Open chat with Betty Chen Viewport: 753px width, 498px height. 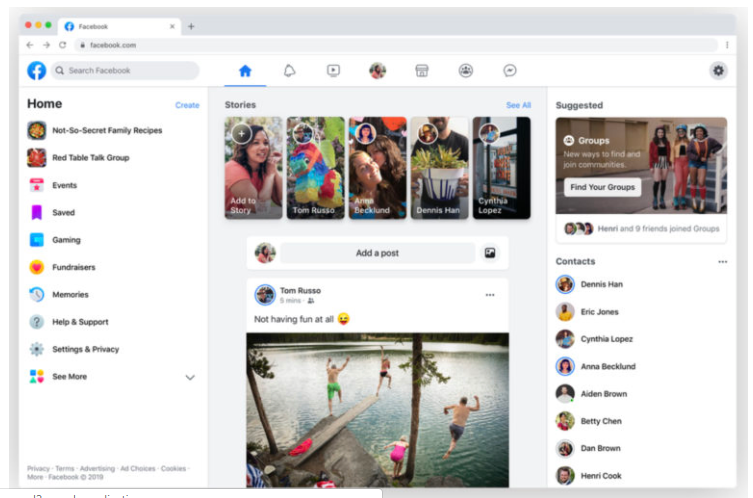(x=589, y=421)
